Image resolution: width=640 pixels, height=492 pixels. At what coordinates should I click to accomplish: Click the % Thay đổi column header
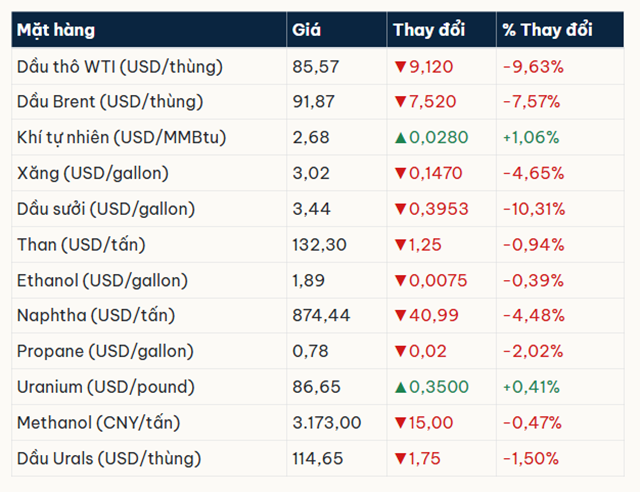tap(547, 30)
